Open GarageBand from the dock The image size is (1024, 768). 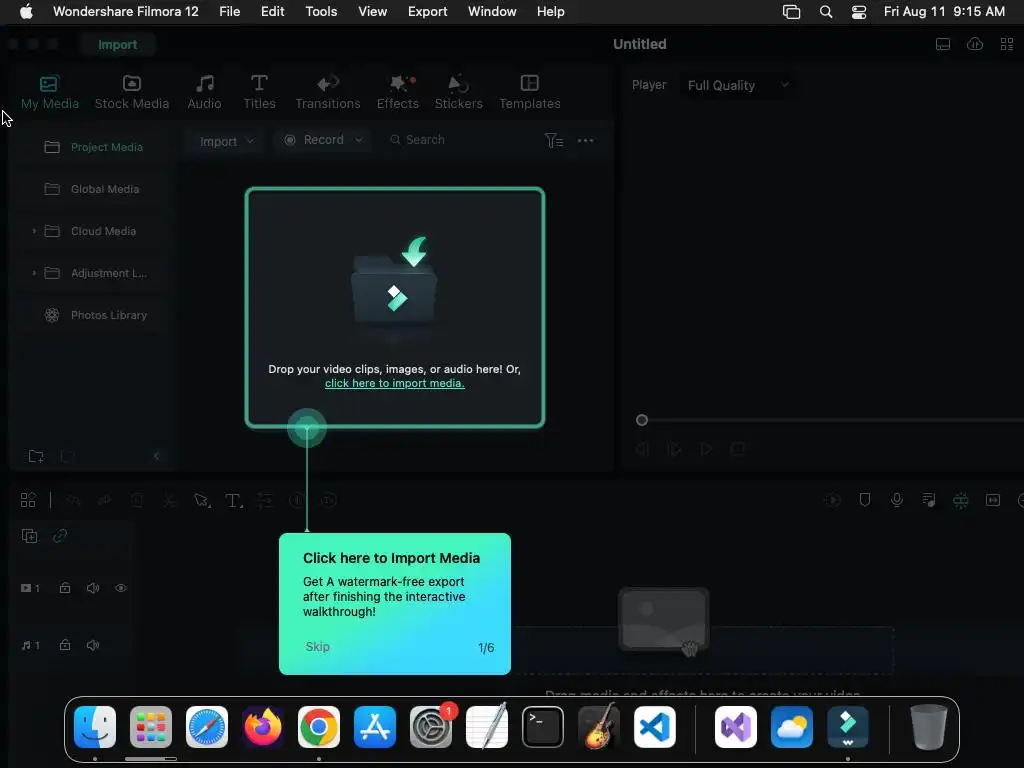[599, 726]
